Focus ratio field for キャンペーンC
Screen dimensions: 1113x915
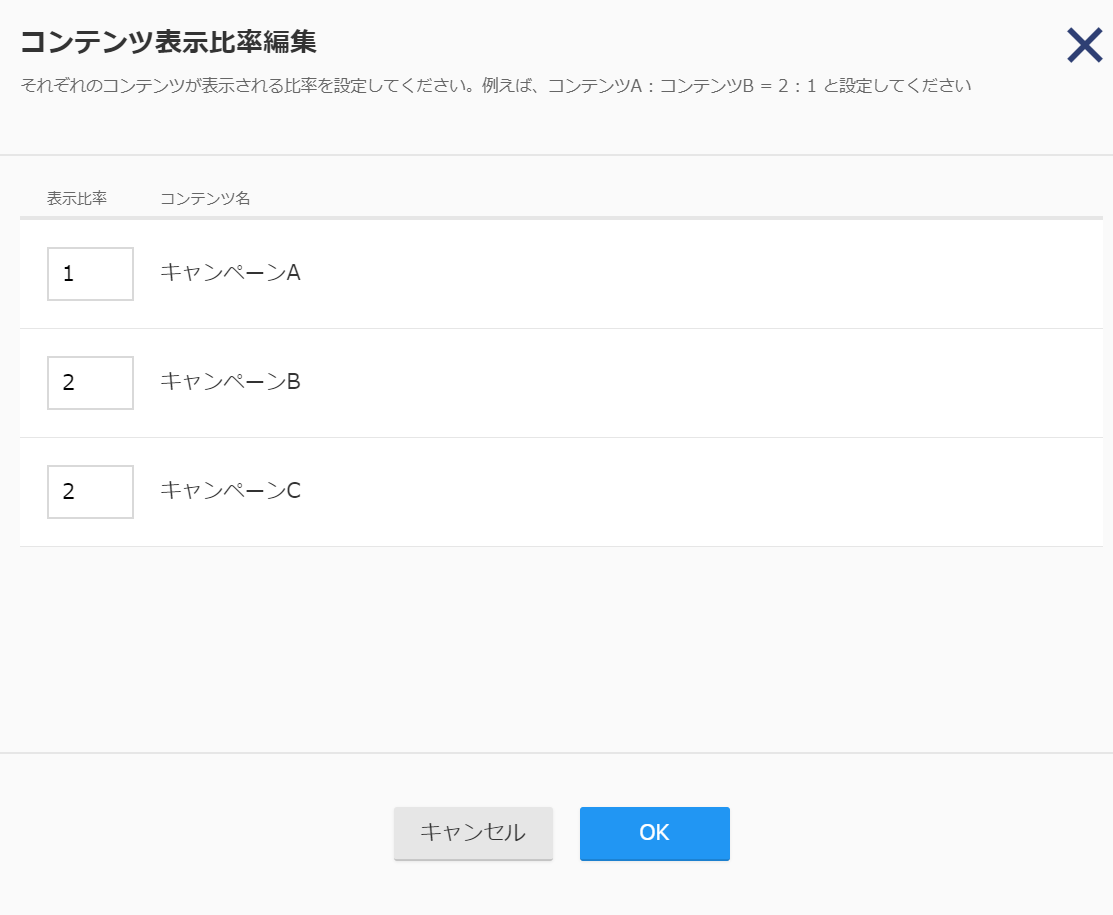(x=90, y=492)
